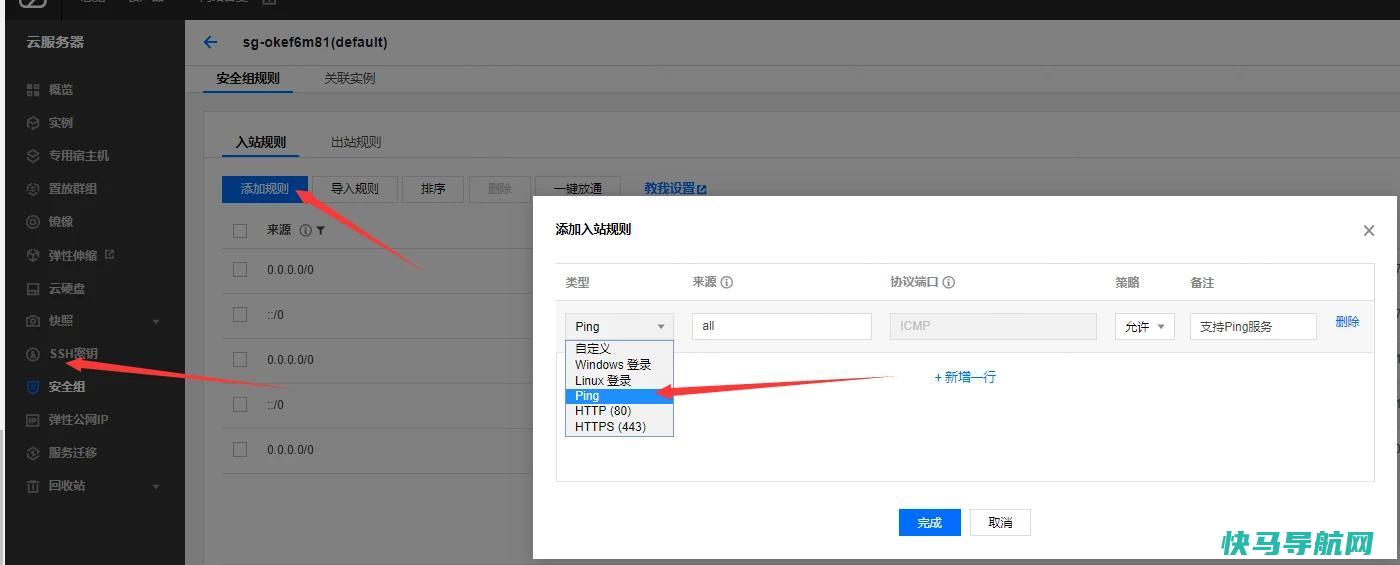
Task: Click the 排序 button
Action: tap(433, 189)
